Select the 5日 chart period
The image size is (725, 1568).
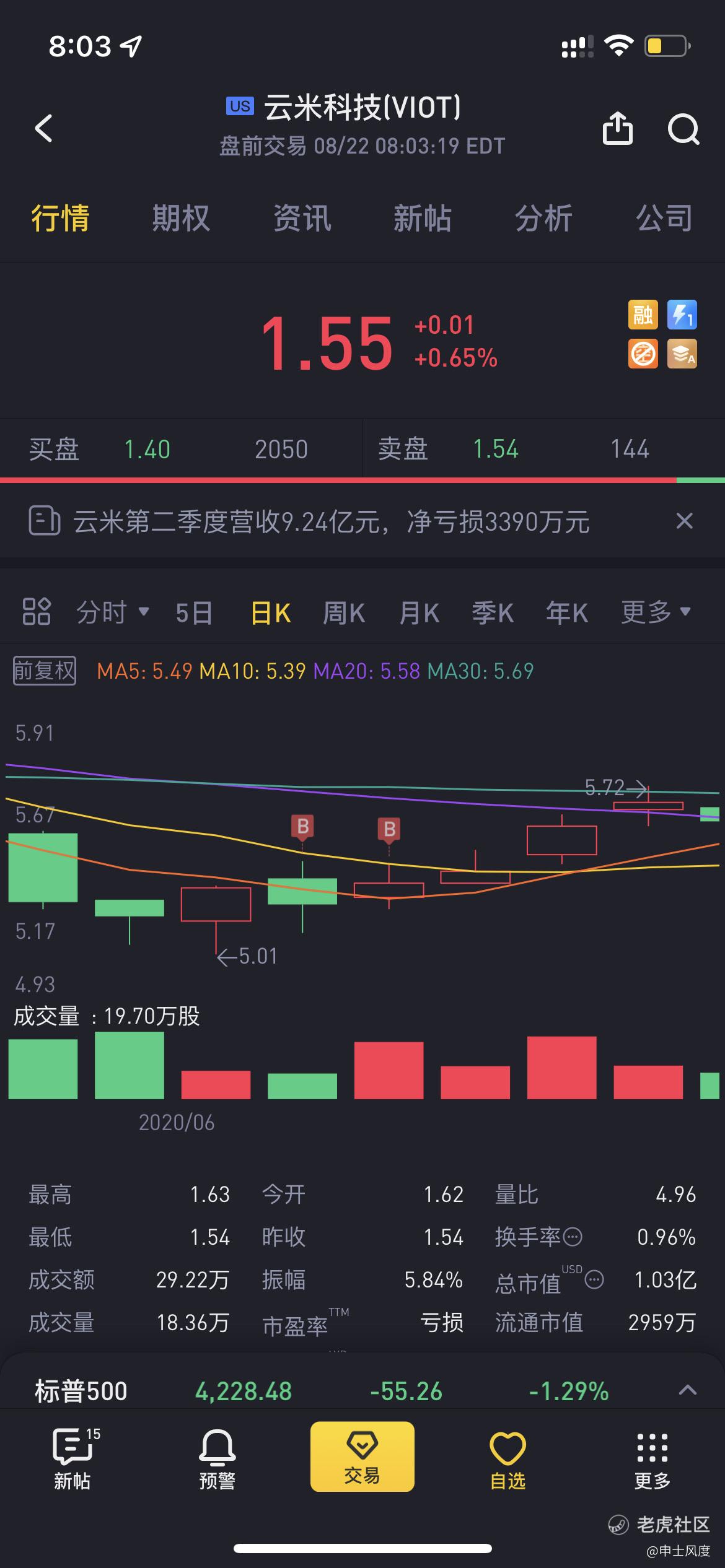tap(194, 612)
